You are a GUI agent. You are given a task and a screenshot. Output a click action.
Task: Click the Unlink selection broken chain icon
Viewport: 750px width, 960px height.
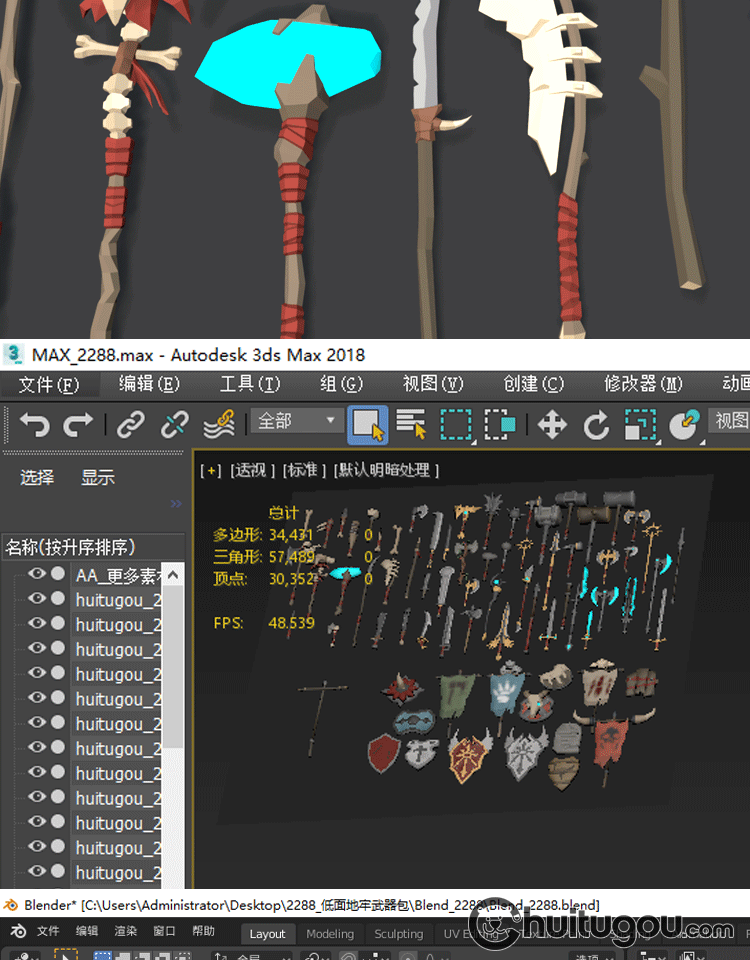(x=175, y=424)
